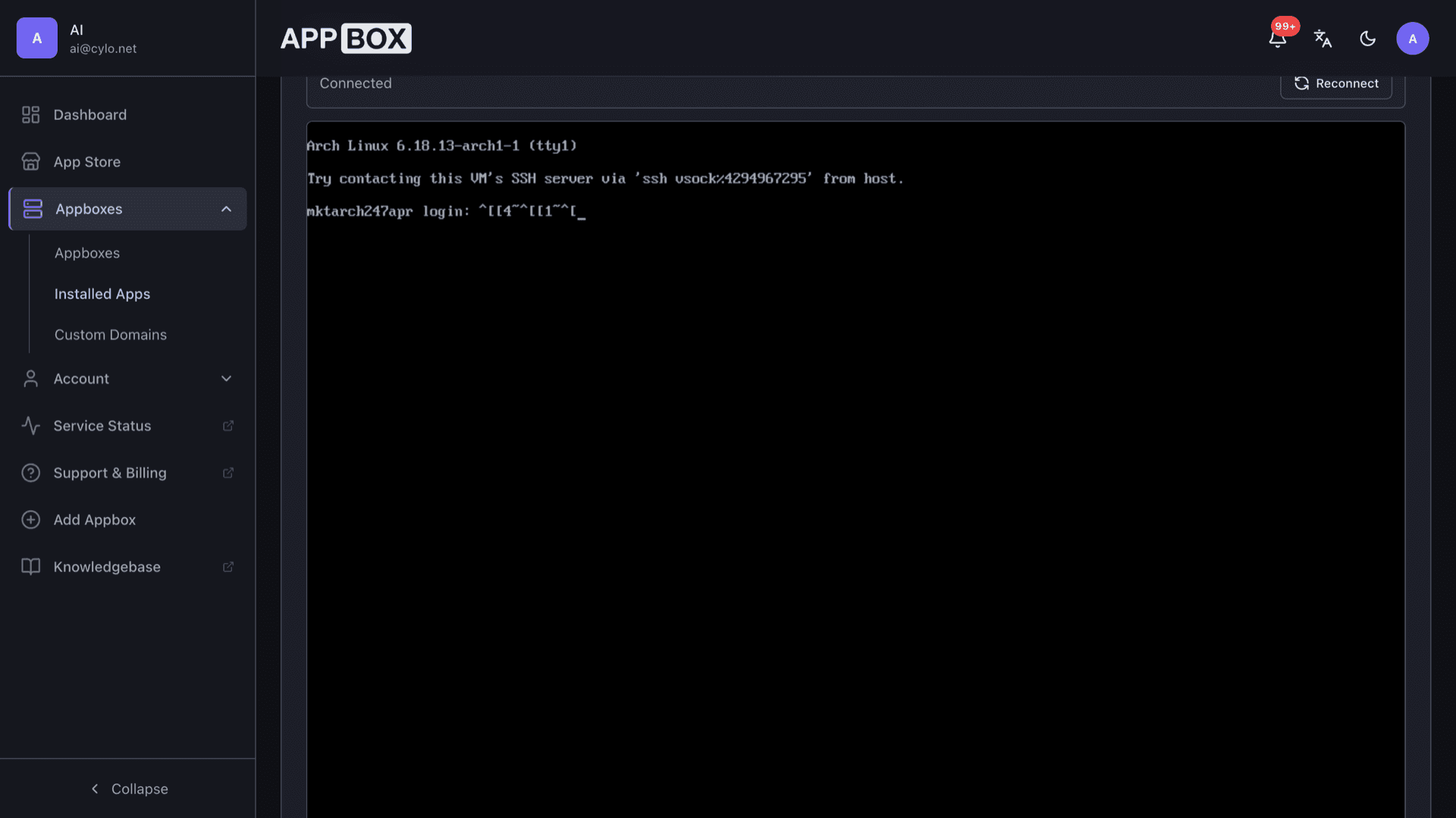This screenshot has width=1456, height=818.
Task: Click the Account person icon
Action: tap(30, 378)
